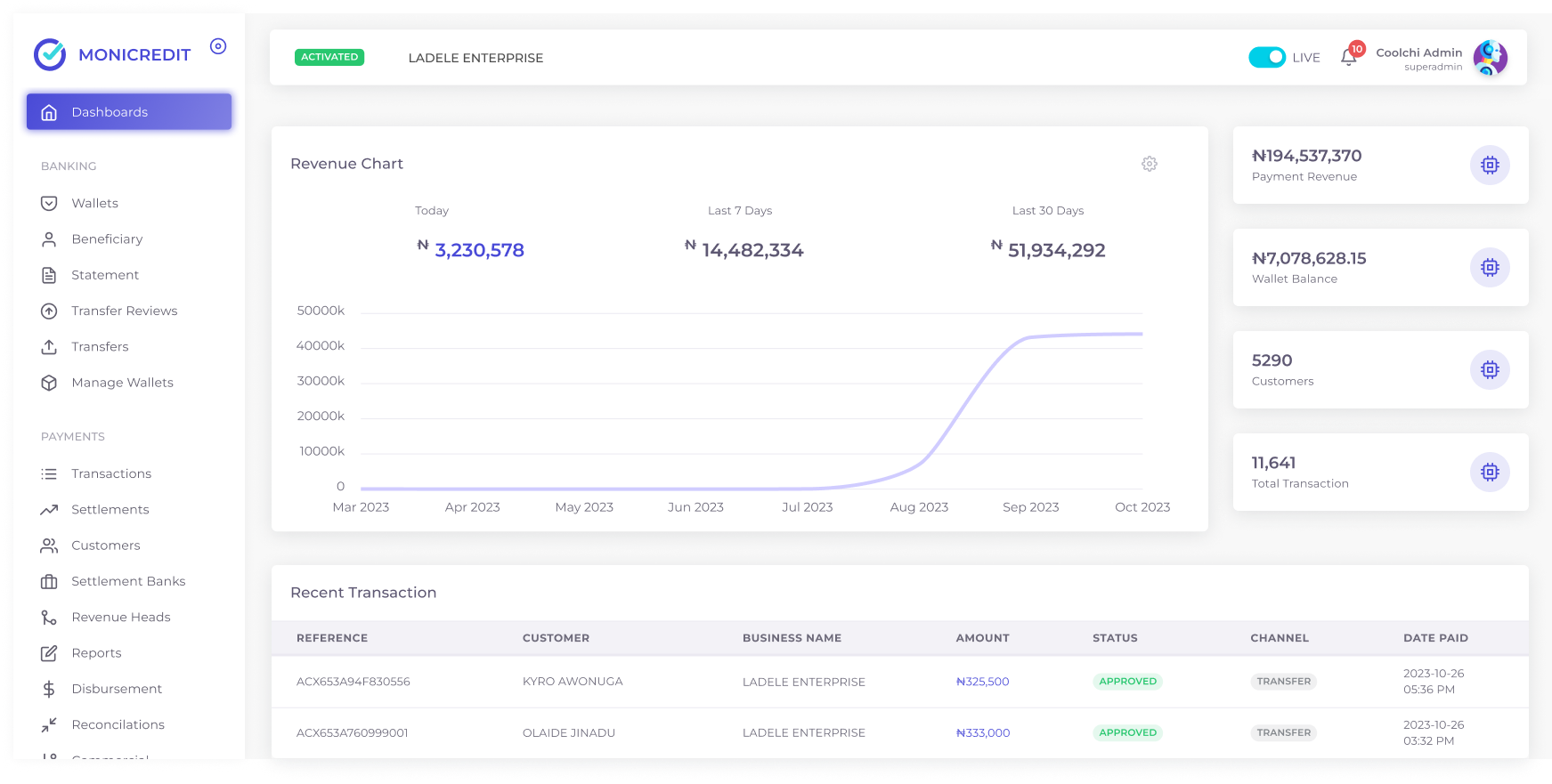
Task: Select the Dashboards menu item
Action: (x=129, y=112)
